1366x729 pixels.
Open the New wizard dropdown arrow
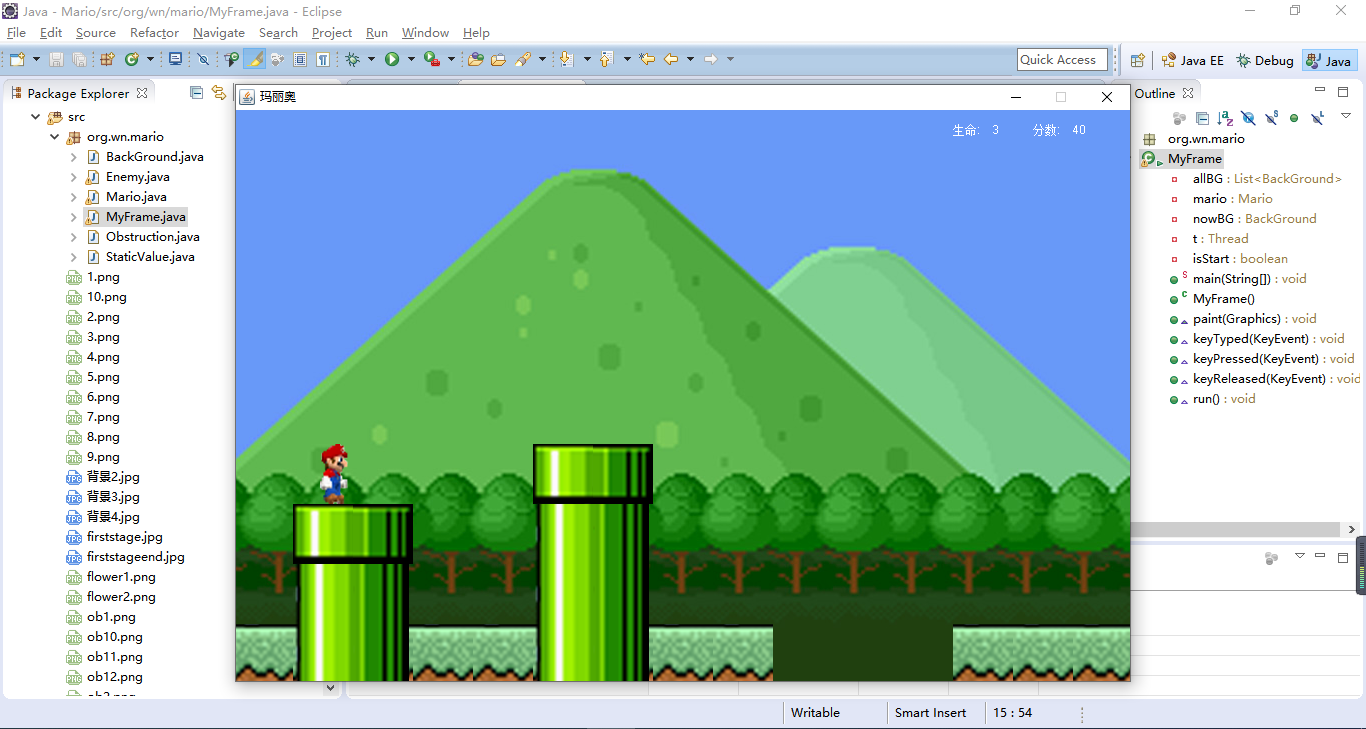coord(35,60)
